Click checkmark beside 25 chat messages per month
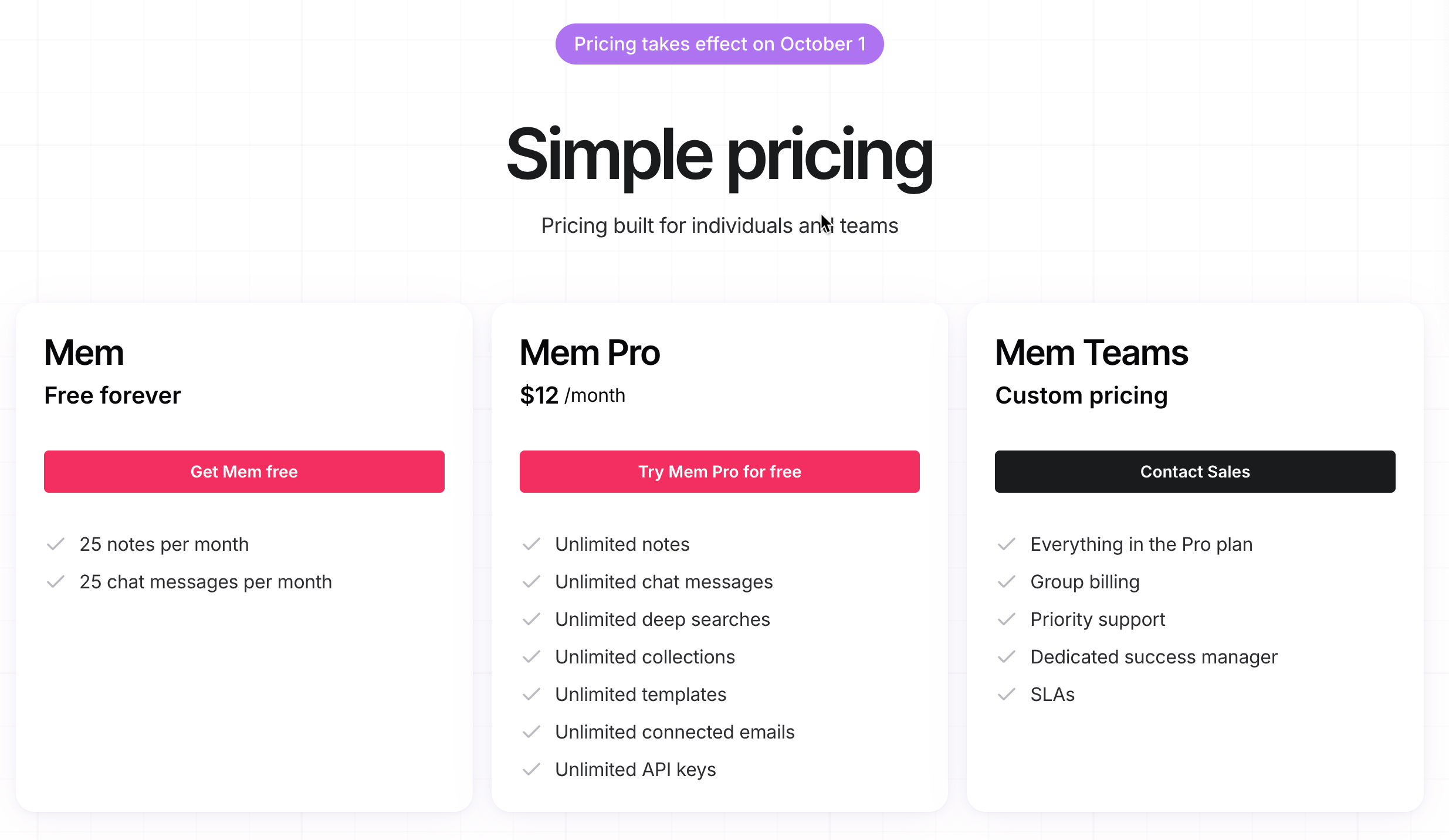 pyautogui.click(x=56, y=582)
